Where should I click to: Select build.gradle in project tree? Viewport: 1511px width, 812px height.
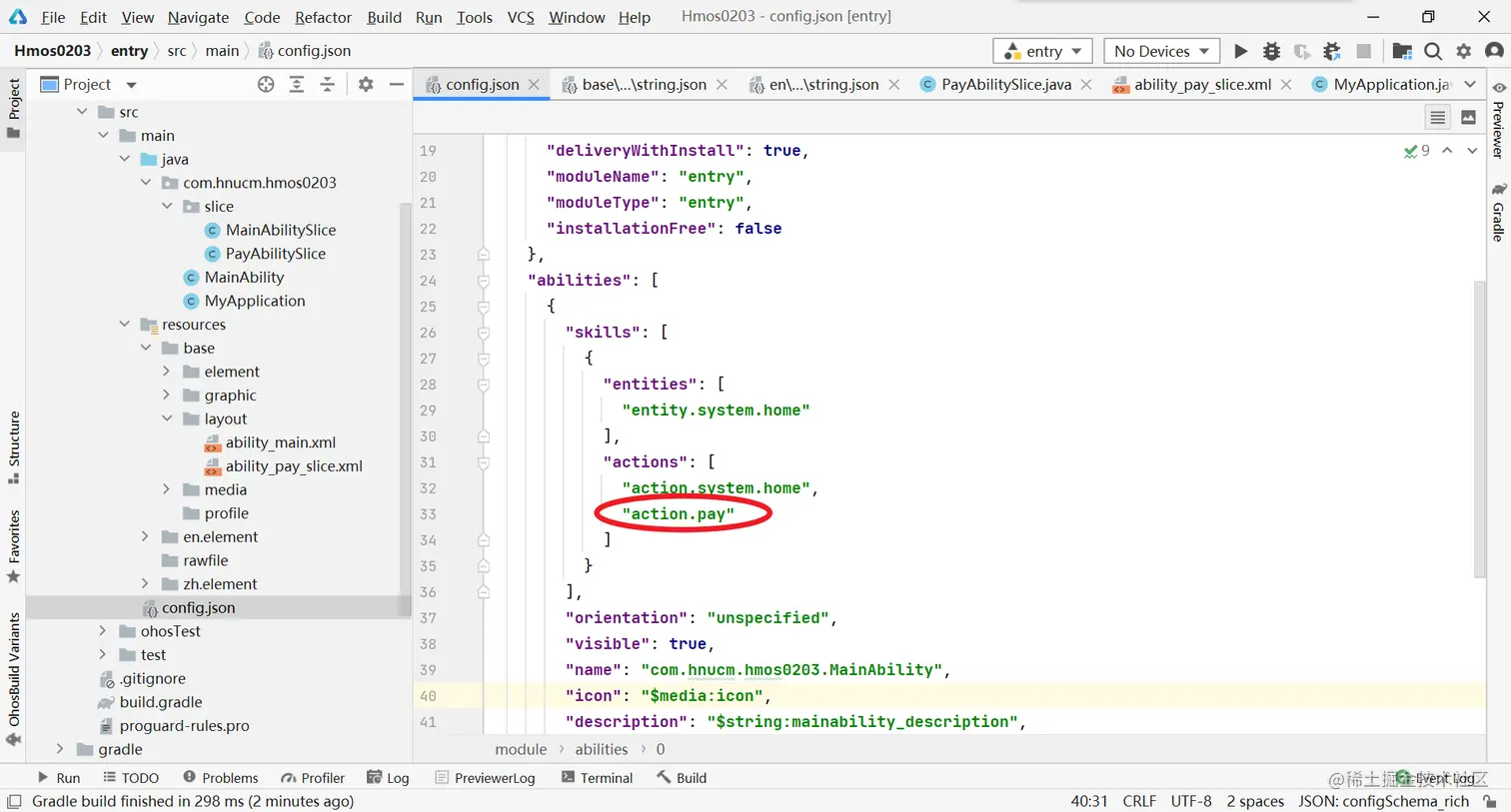(x=161, y=702)
